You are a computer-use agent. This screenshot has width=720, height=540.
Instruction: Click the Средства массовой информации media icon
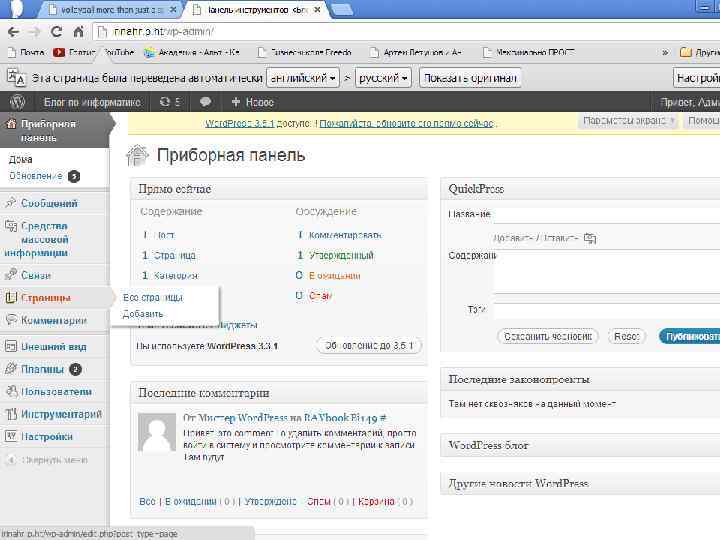[11, 225]
